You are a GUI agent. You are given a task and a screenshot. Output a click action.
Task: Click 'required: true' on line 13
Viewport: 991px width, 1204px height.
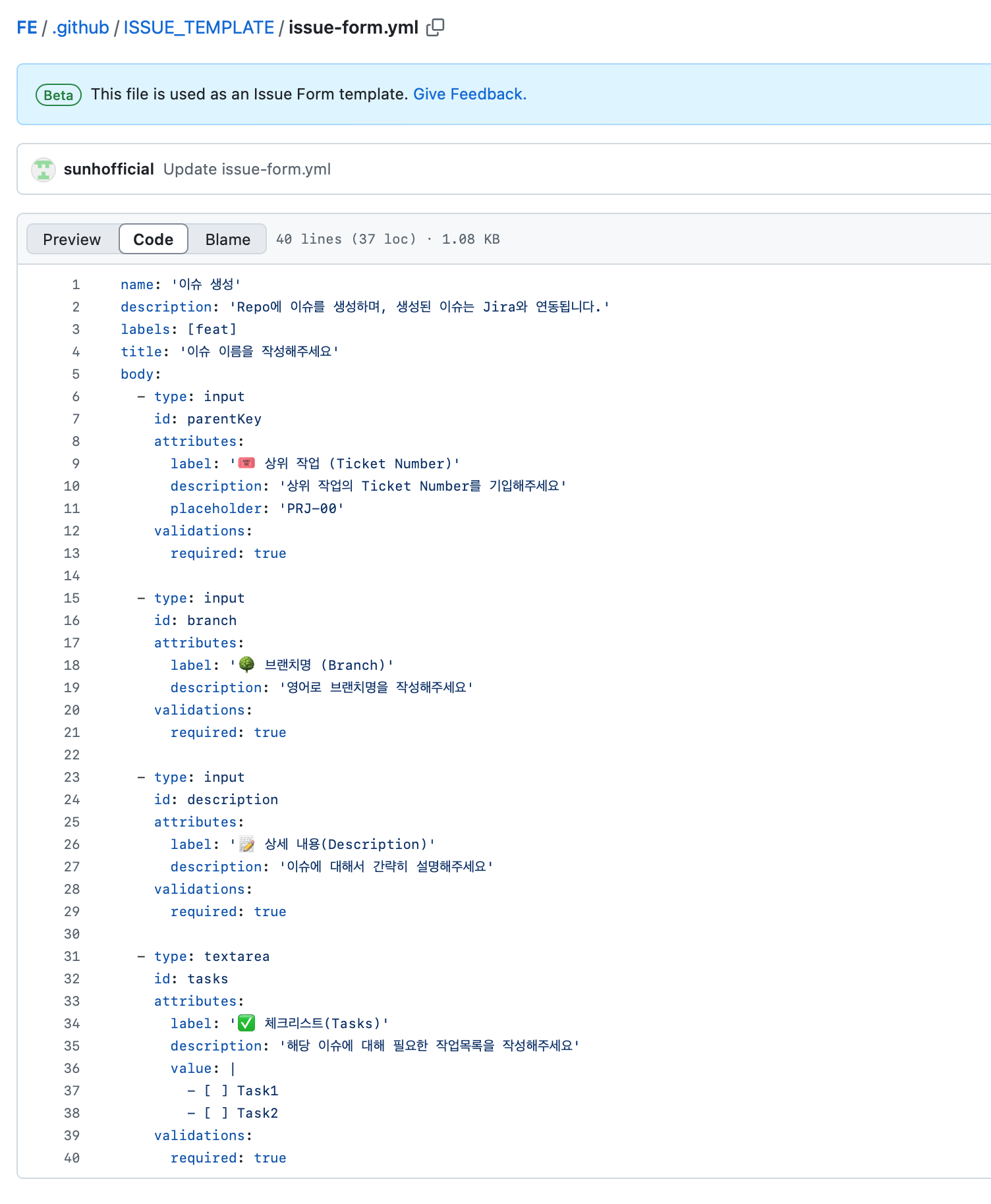click(x=229, y=553)
